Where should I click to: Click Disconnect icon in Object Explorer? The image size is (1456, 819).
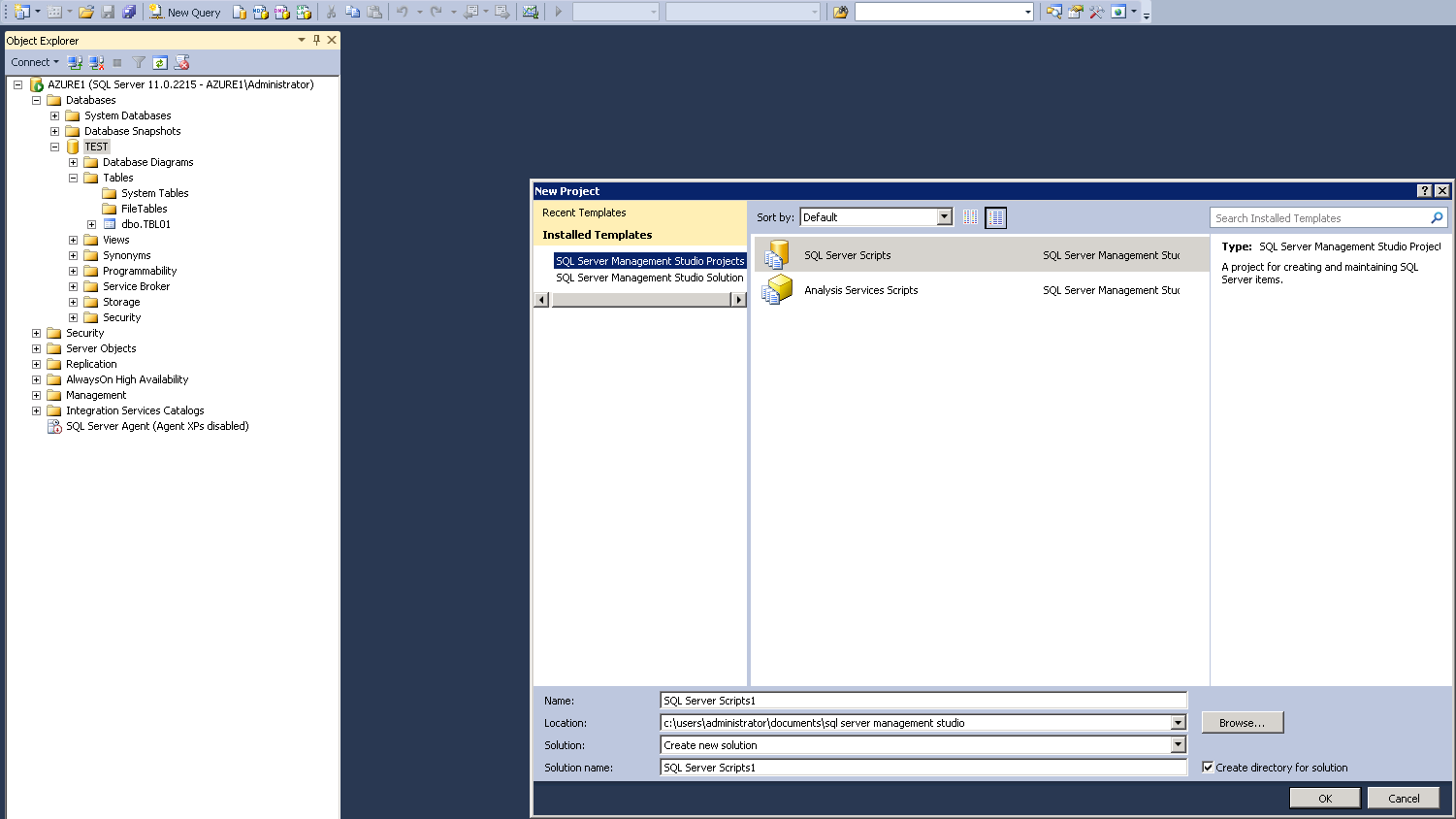pos(96,62)
